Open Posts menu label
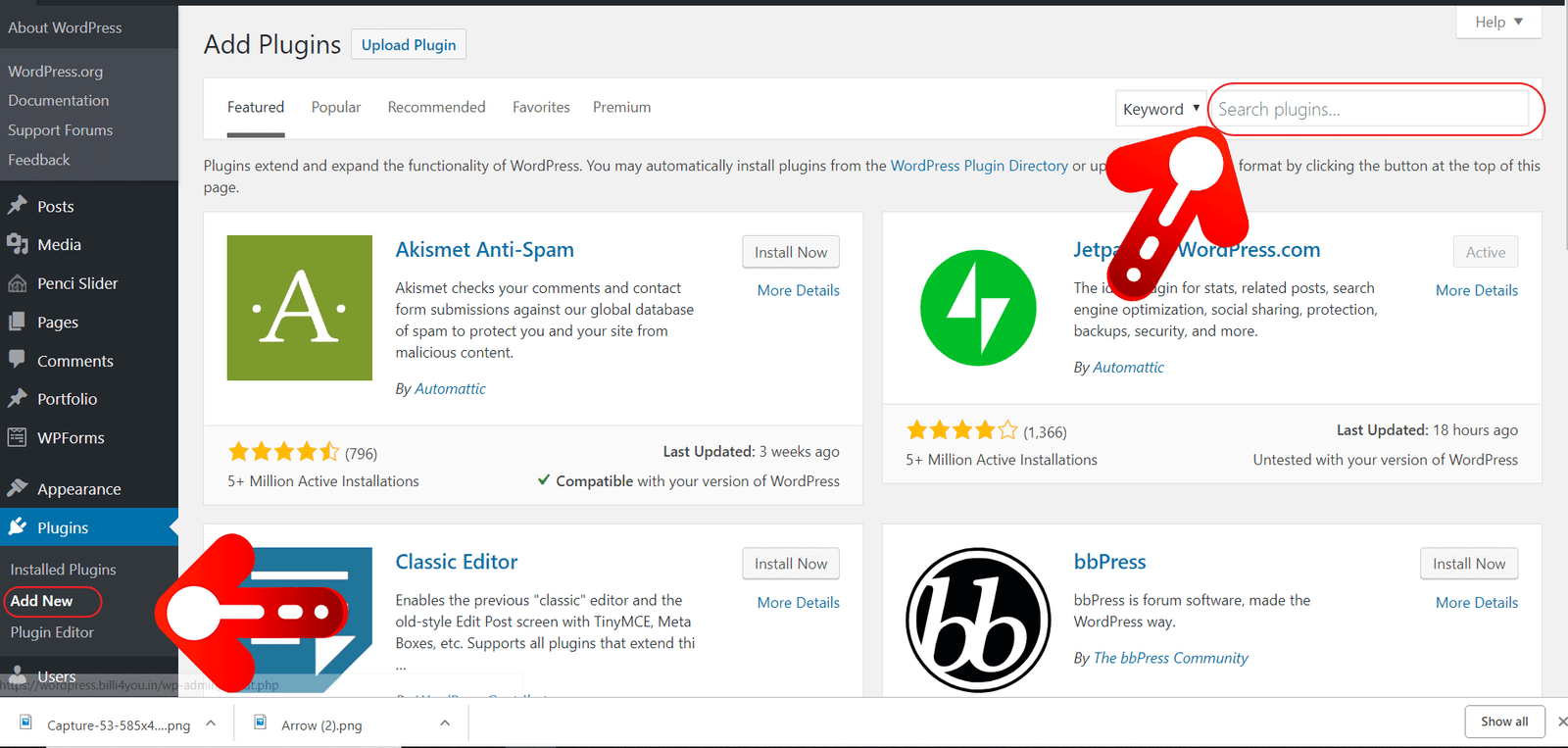1568x748 pixels. [56, 206]
